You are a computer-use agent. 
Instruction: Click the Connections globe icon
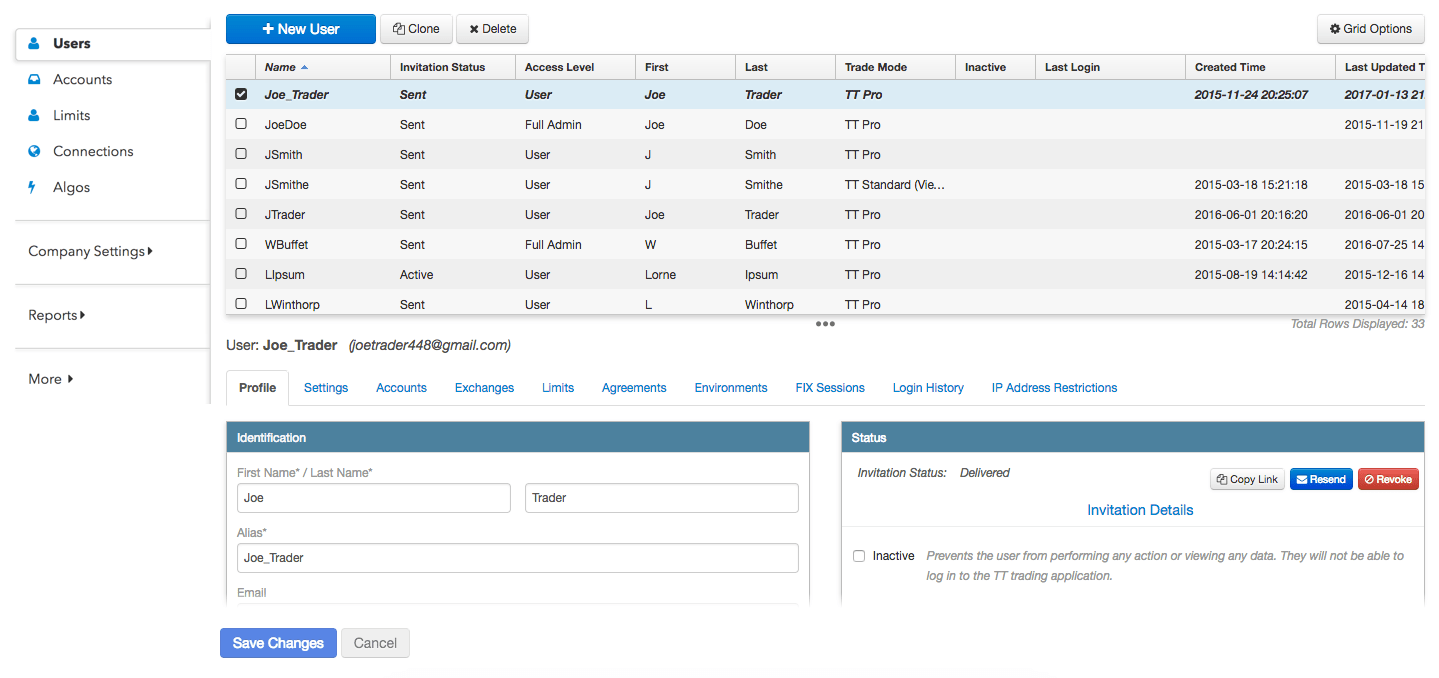34,152
